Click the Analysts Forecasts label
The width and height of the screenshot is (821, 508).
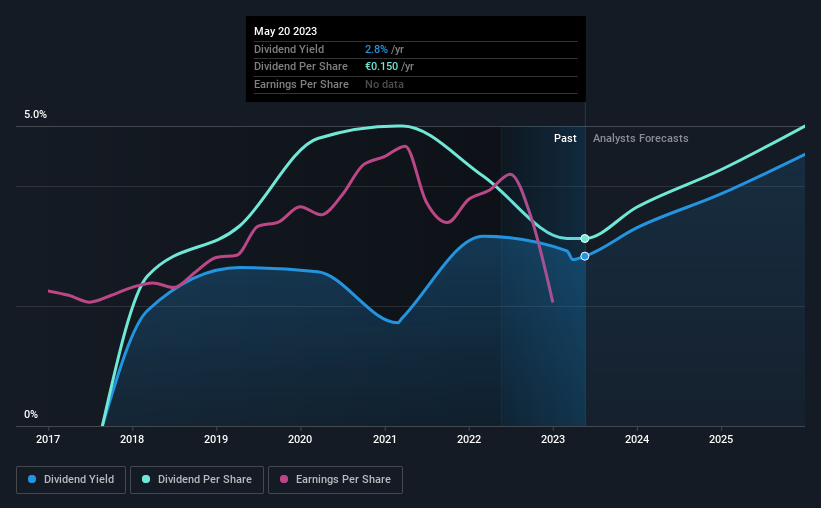(640, 138)
